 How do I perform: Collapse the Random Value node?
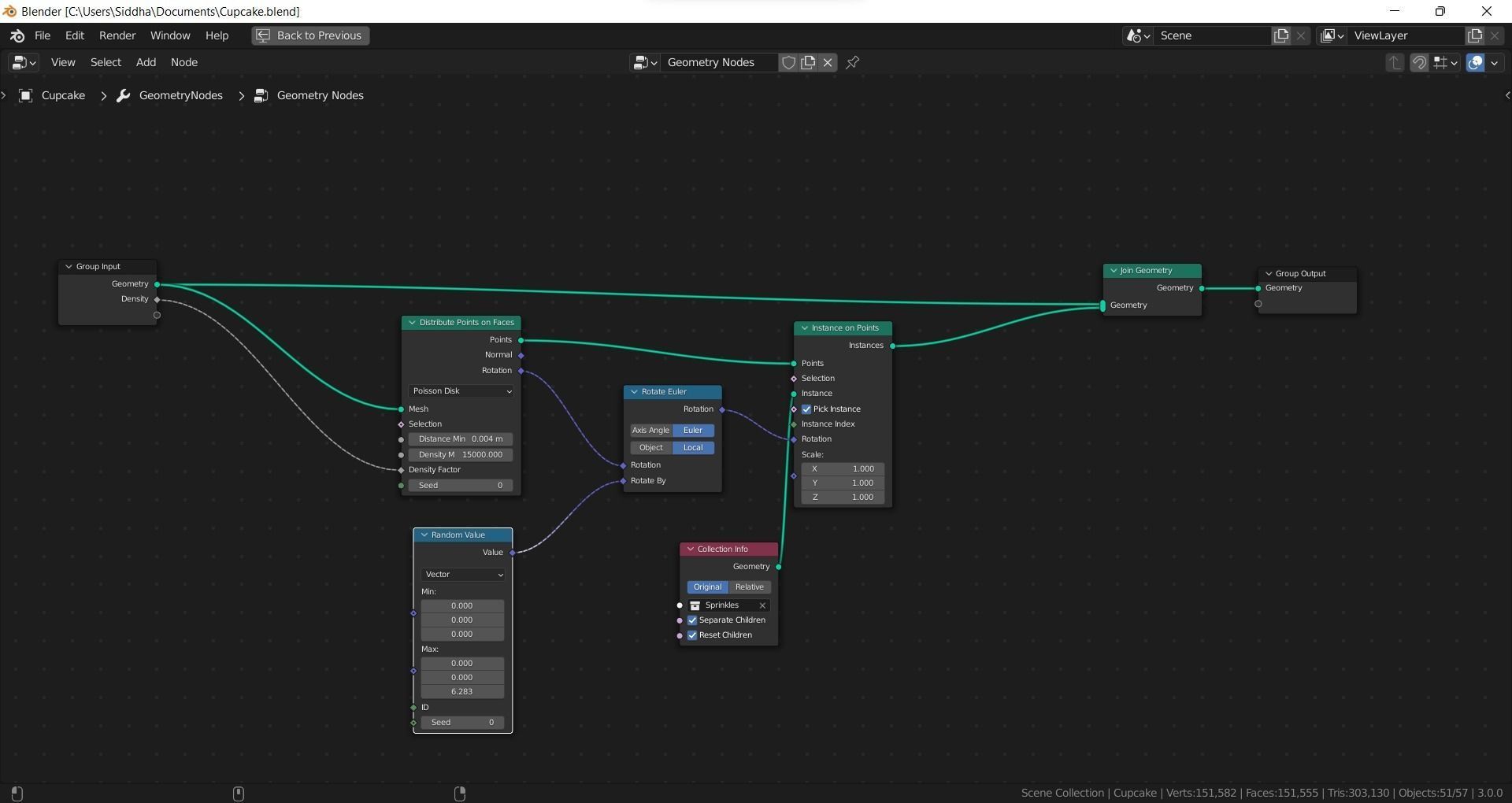tap(424, 535)
